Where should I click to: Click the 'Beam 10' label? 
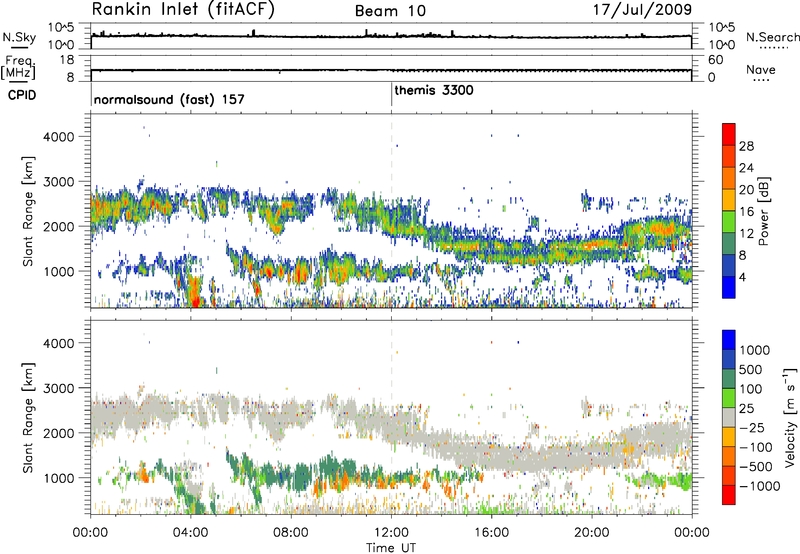point(390,11)
